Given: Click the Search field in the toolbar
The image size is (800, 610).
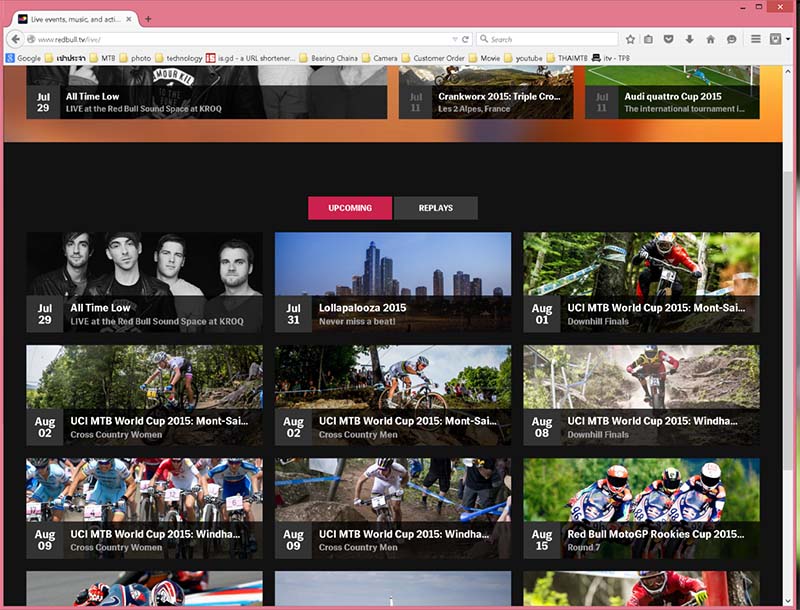Looking at the screenshot, I should click(x=547, y=39).
